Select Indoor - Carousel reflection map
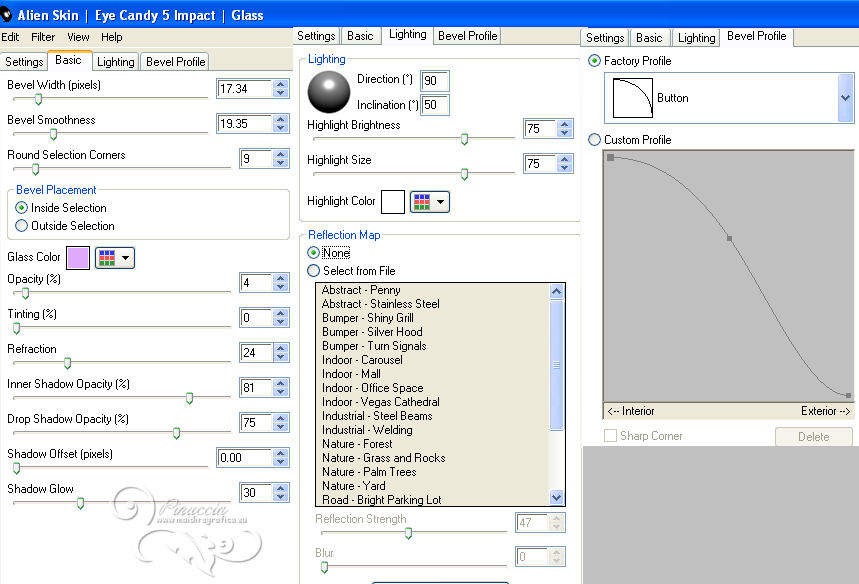Screen dimensions: 859x584 pos(362,360)
